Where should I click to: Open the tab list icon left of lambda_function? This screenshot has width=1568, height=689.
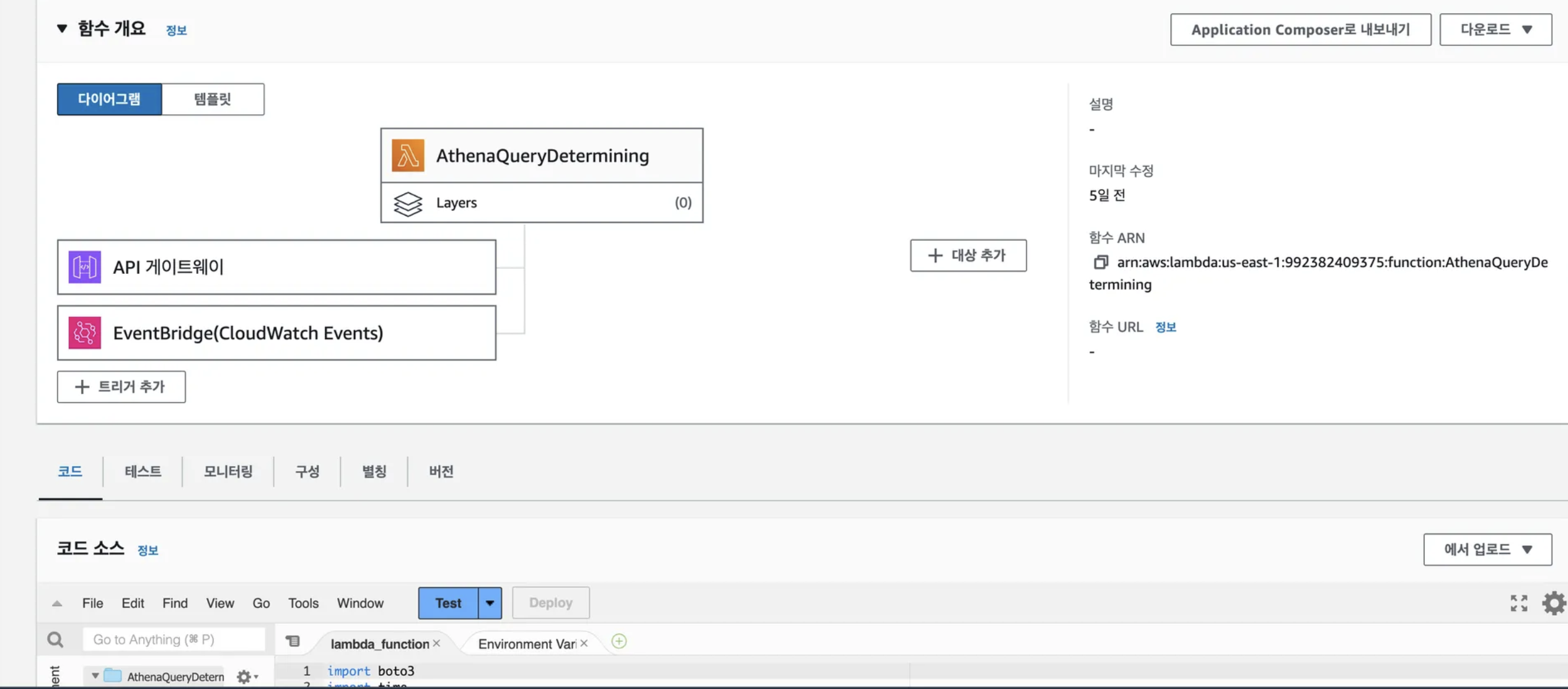pyautogui.click(x=293, y=641)
